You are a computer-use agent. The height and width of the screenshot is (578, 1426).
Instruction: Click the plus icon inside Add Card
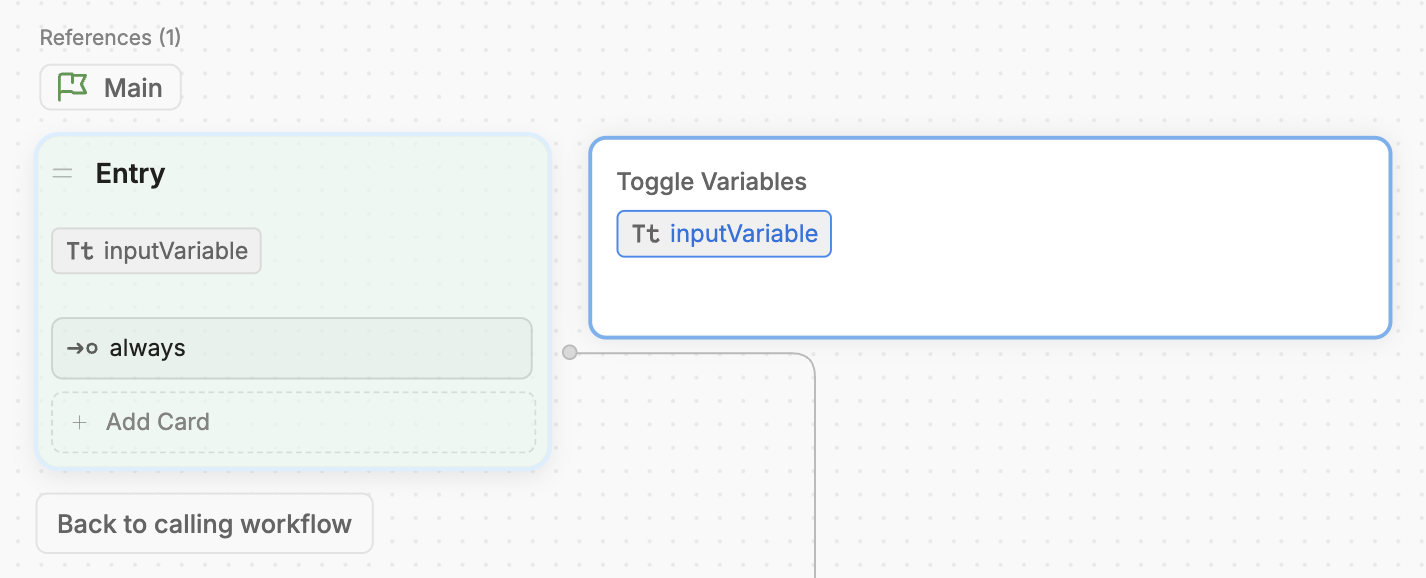(80, 422)
